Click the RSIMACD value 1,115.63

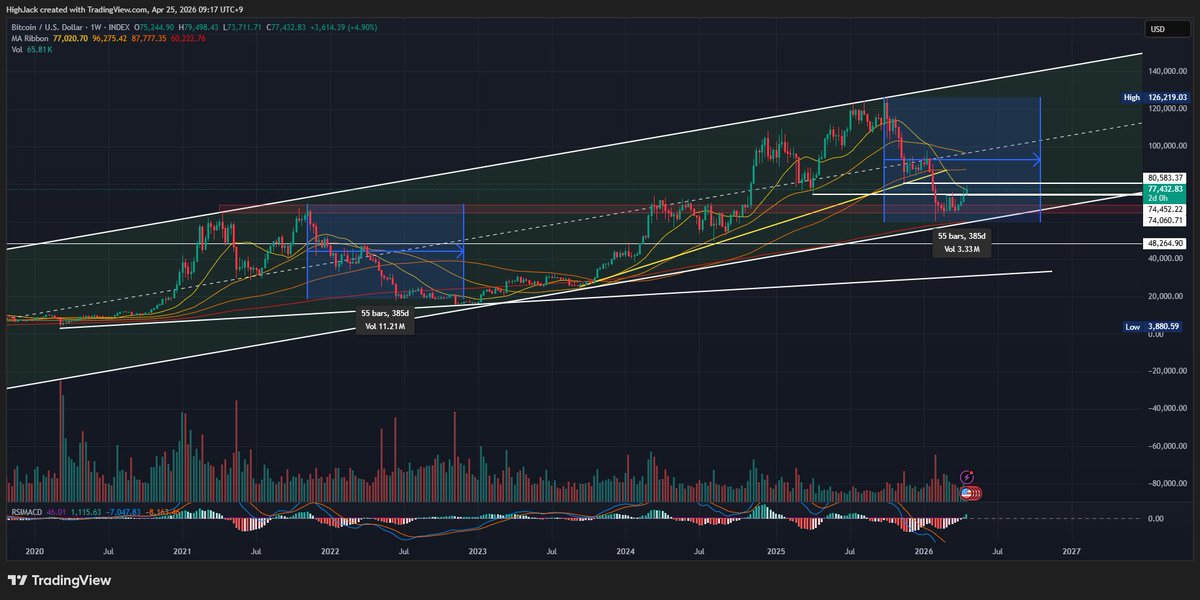(x=87, y=511)
